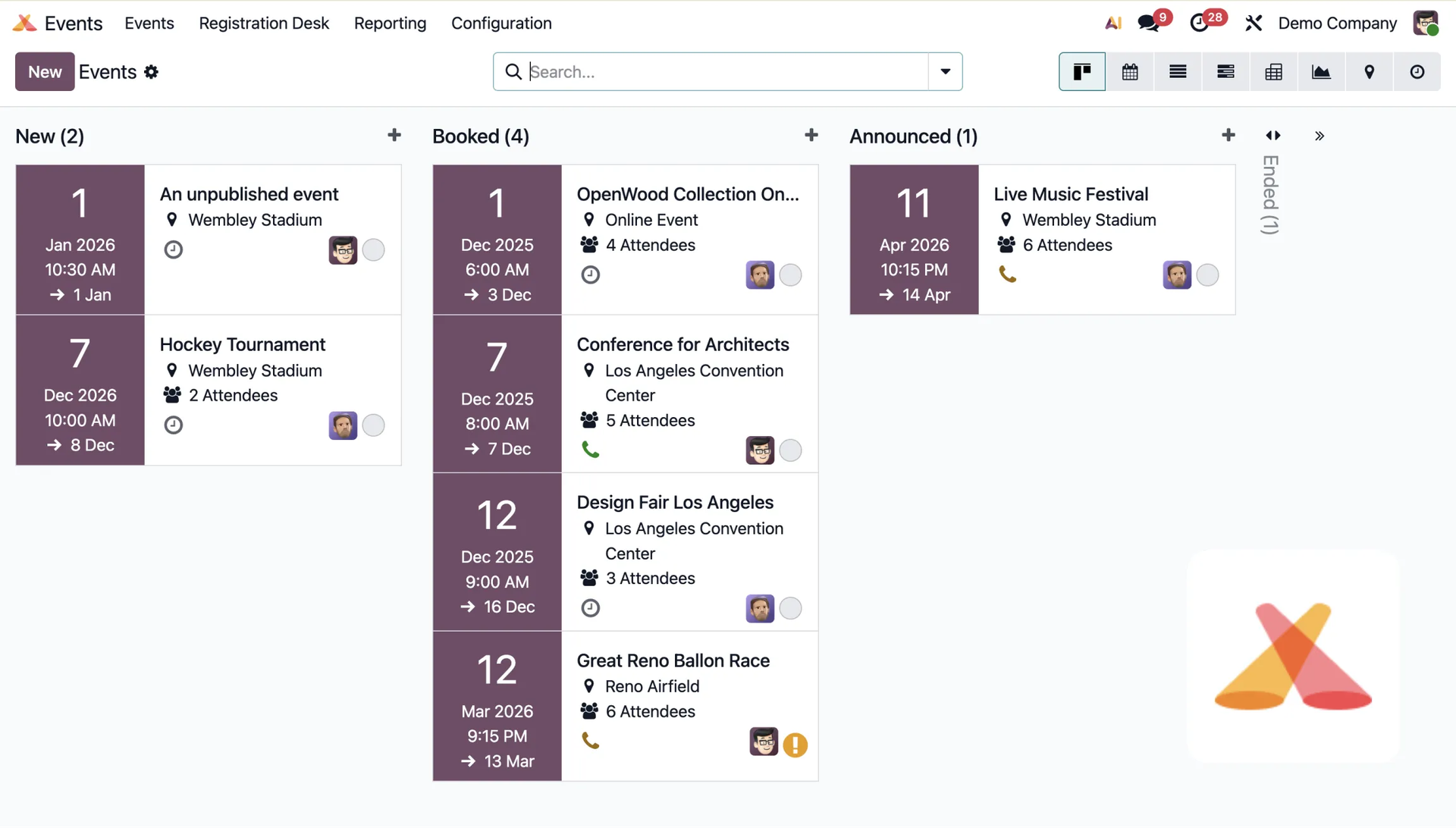Click Online Event venue text

point(651,220)
